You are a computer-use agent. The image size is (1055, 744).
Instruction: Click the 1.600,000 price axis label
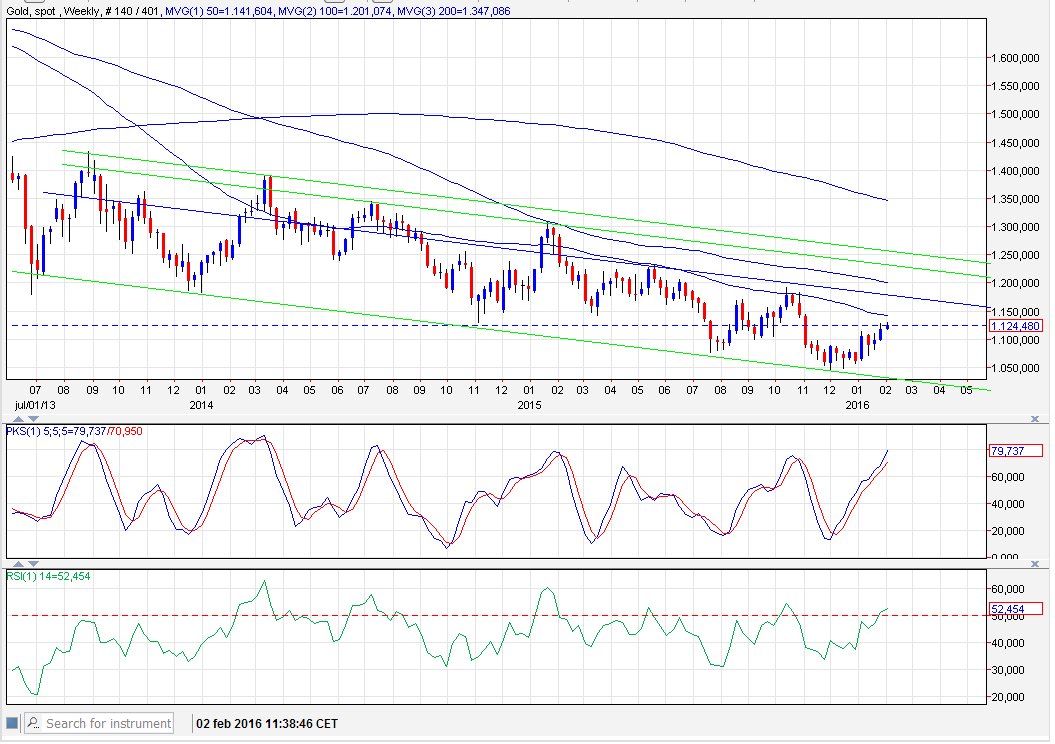pos(1015,59)
